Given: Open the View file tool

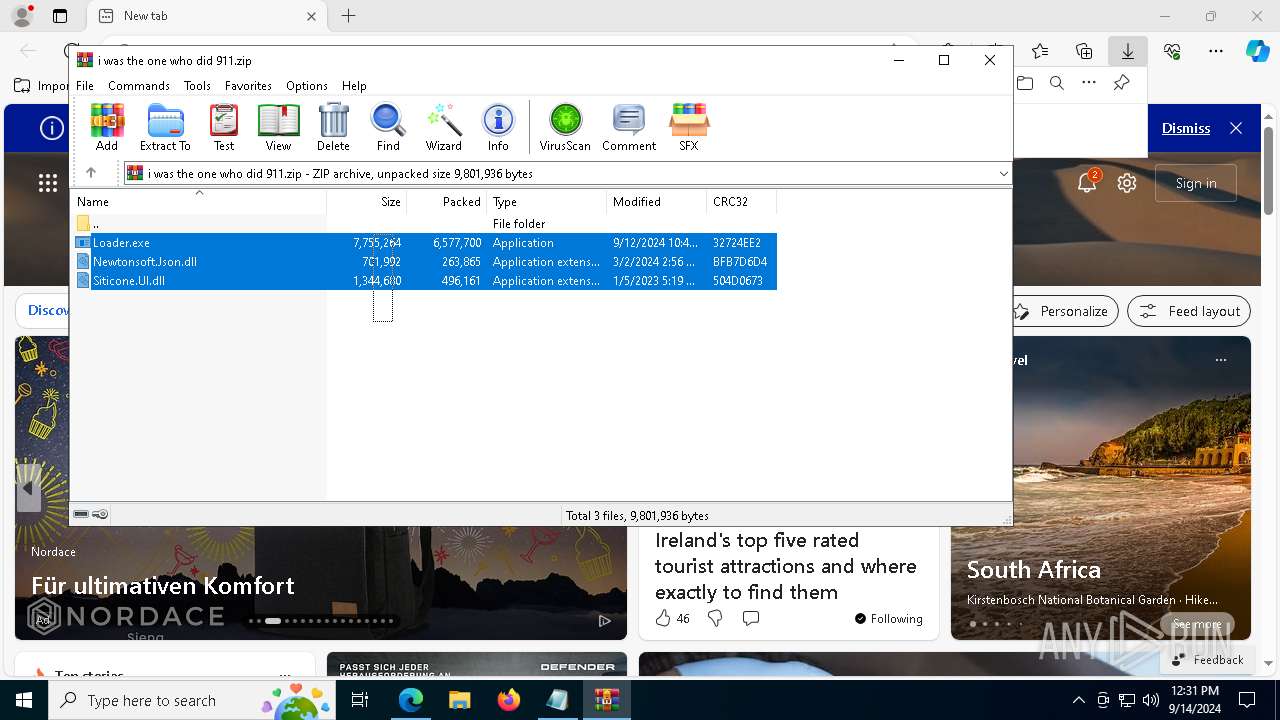Looking at the screenshot, I should [x=278, y=127].
